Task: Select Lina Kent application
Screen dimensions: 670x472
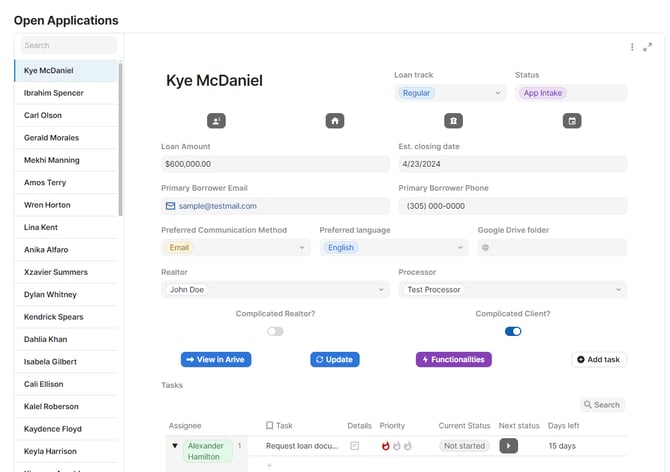Action: click(x=66, y=227)
